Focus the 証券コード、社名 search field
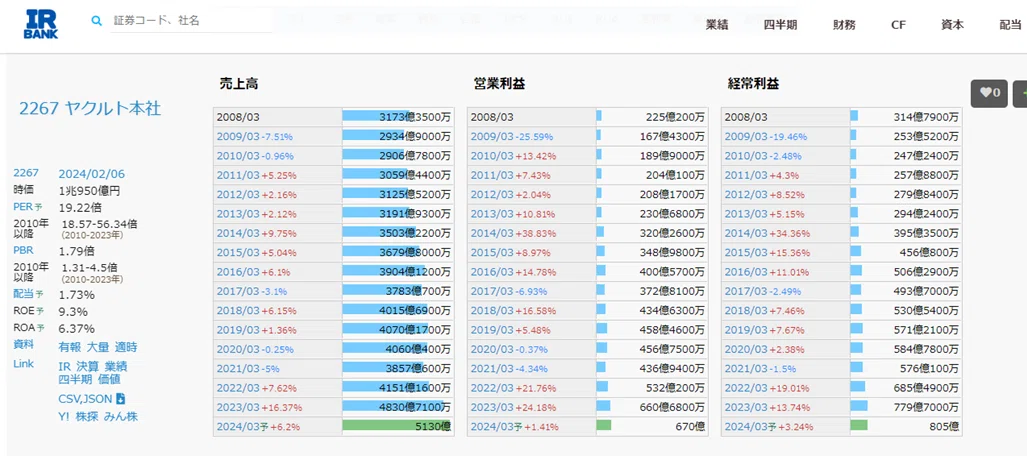 191,21
